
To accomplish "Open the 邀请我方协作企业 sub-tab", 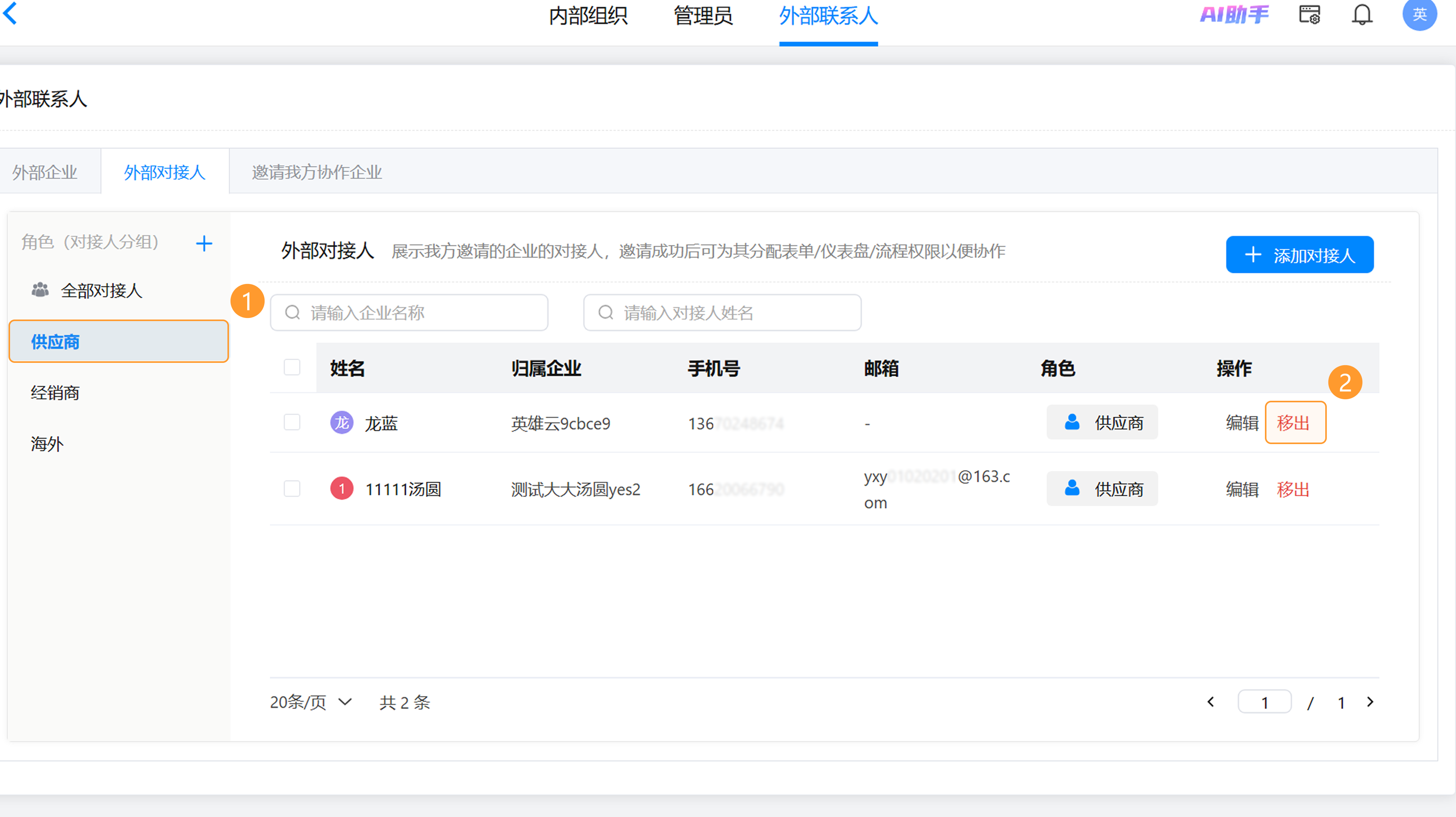I will click(316, 172).
